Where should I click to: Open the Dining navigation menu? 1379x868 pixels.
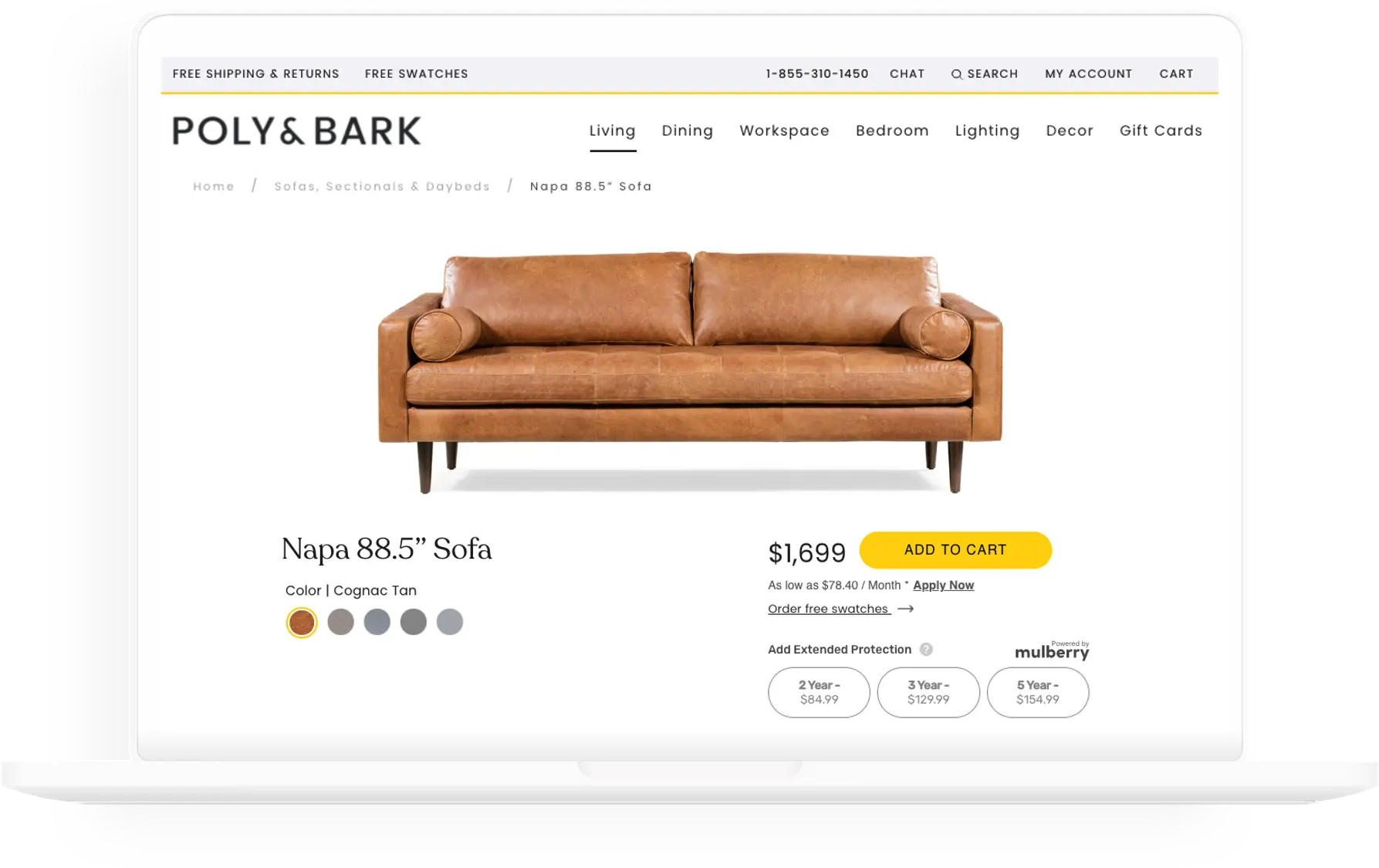click(x=688, y=130)
